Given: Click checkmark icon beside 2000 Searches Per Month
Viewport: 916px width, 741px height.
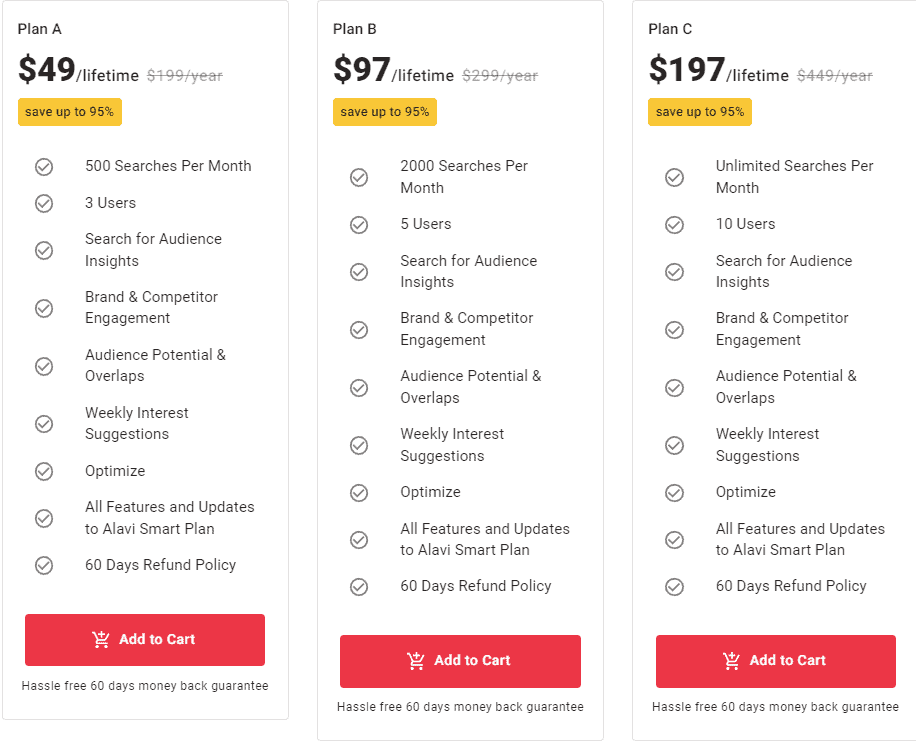Looking at the screenshot, I should click(359, 178).
